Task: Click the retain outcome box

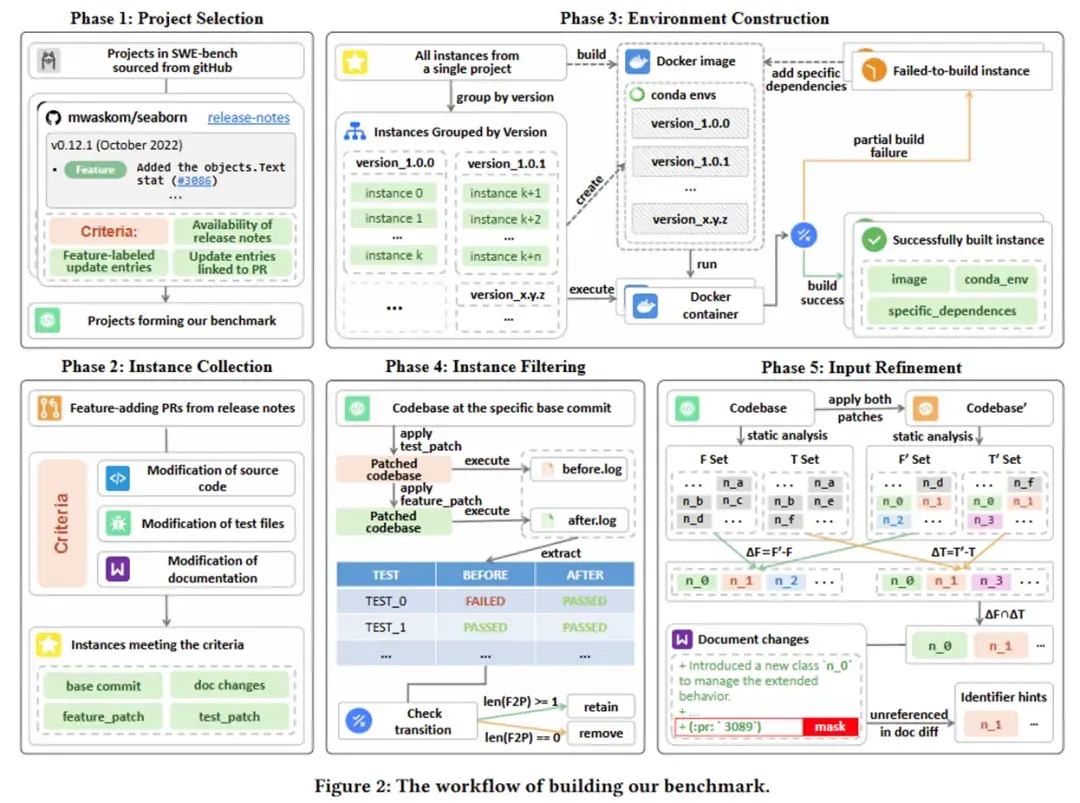Action: 601,707
